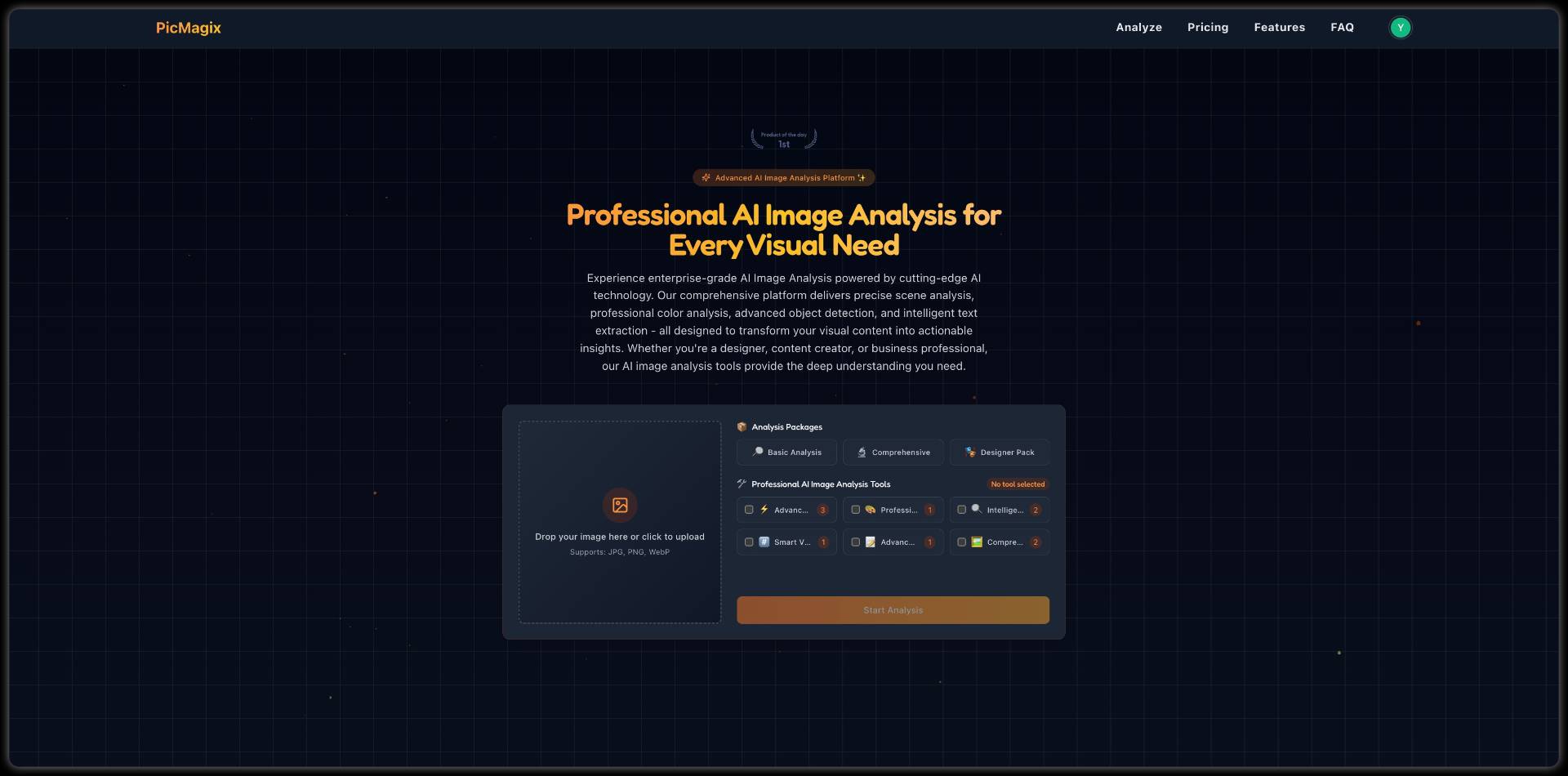Go to the Features nav link
1568x776 pixels.
[x=1279, y=28]
